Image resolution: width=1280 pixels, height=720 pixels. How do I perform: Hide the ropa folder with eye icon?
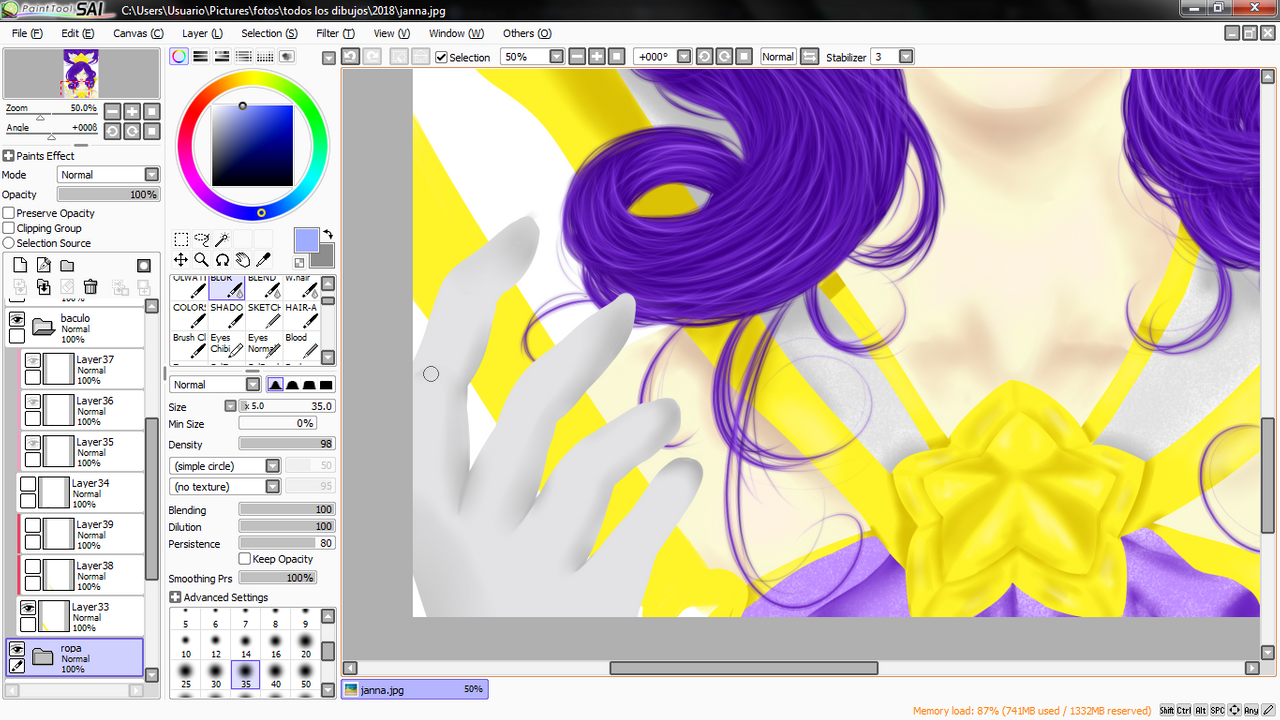coord(17,649)
